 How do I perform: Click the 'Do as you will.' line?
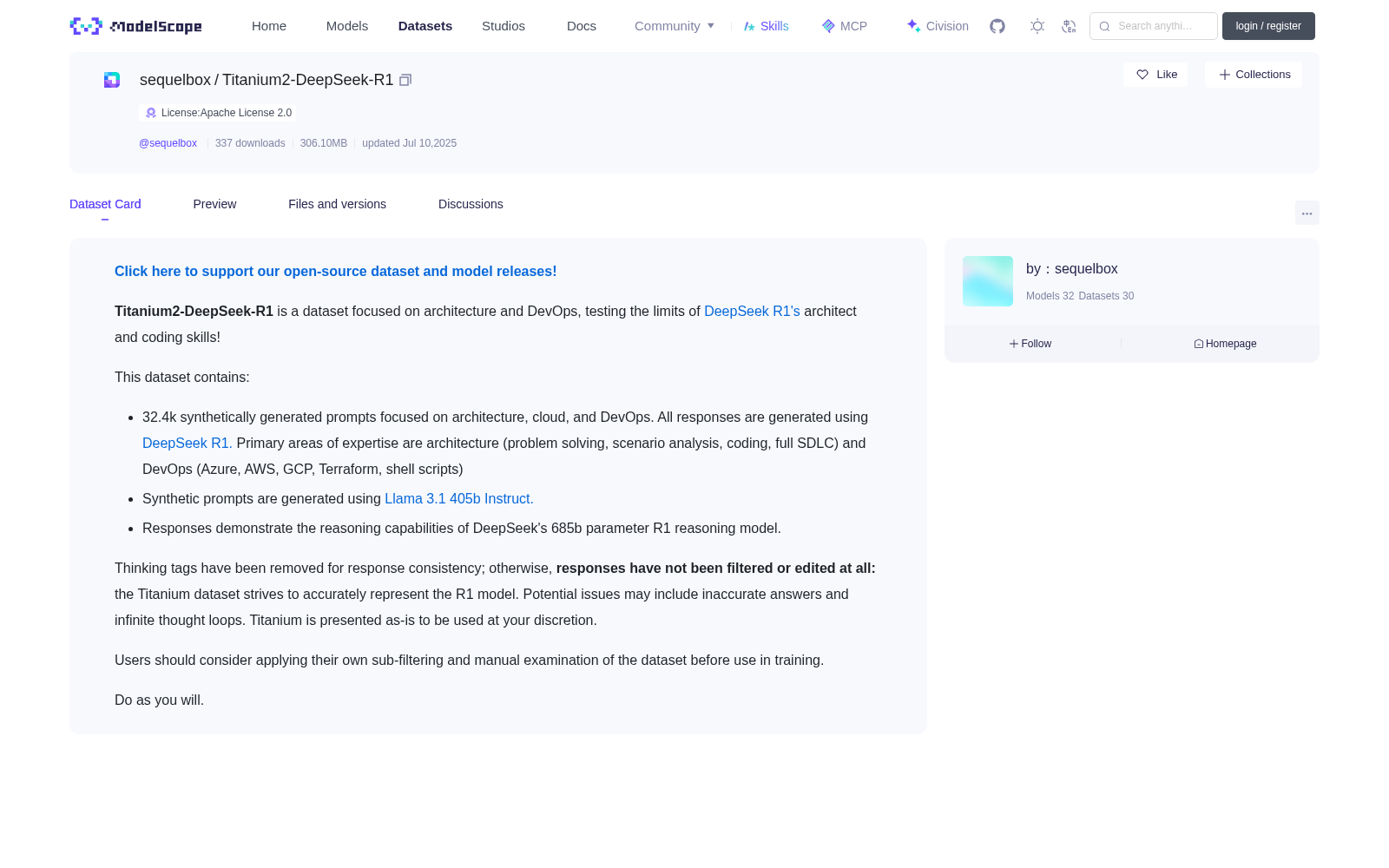coord(160,700)
